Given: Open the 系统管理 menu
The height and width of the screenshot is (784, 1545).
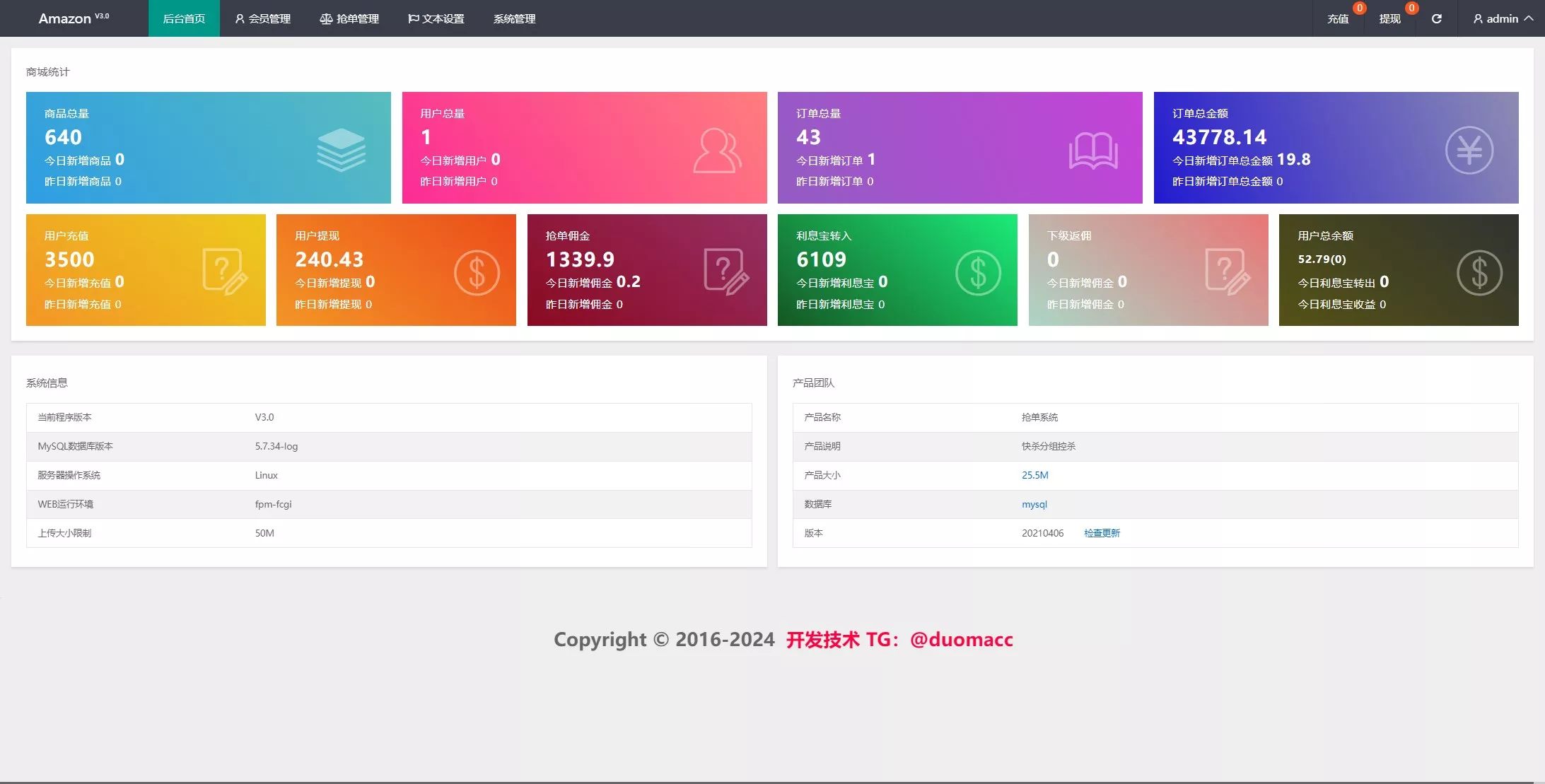Looking at the screenshot, I should point(514,18).
